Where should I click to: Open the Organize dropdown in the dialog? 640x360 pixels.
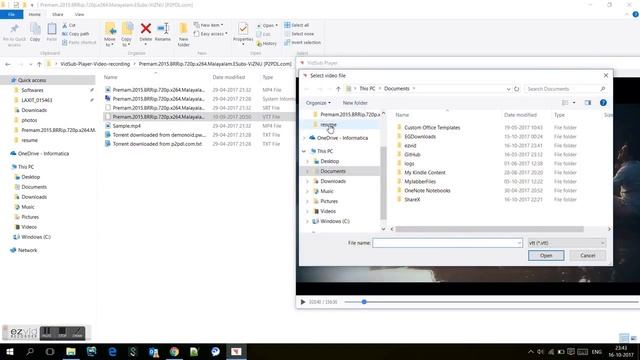pos(318,103)
